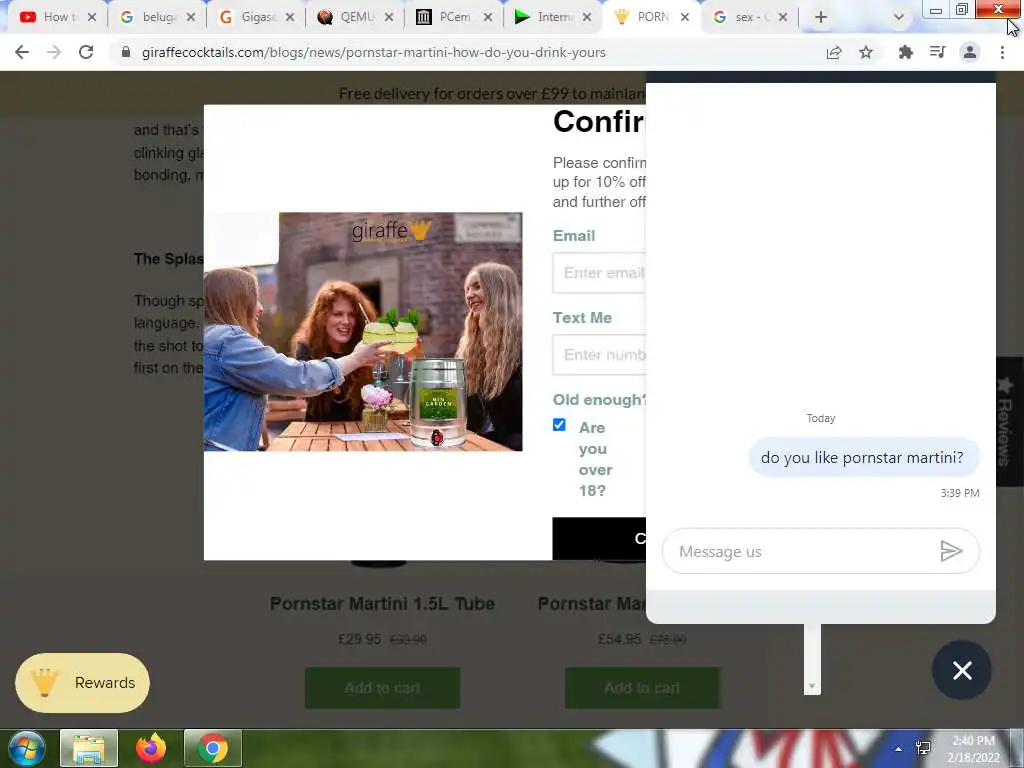This screenshot has height=768, width=1024.
Task: Open the media control playlist icon
Action: 937,52
